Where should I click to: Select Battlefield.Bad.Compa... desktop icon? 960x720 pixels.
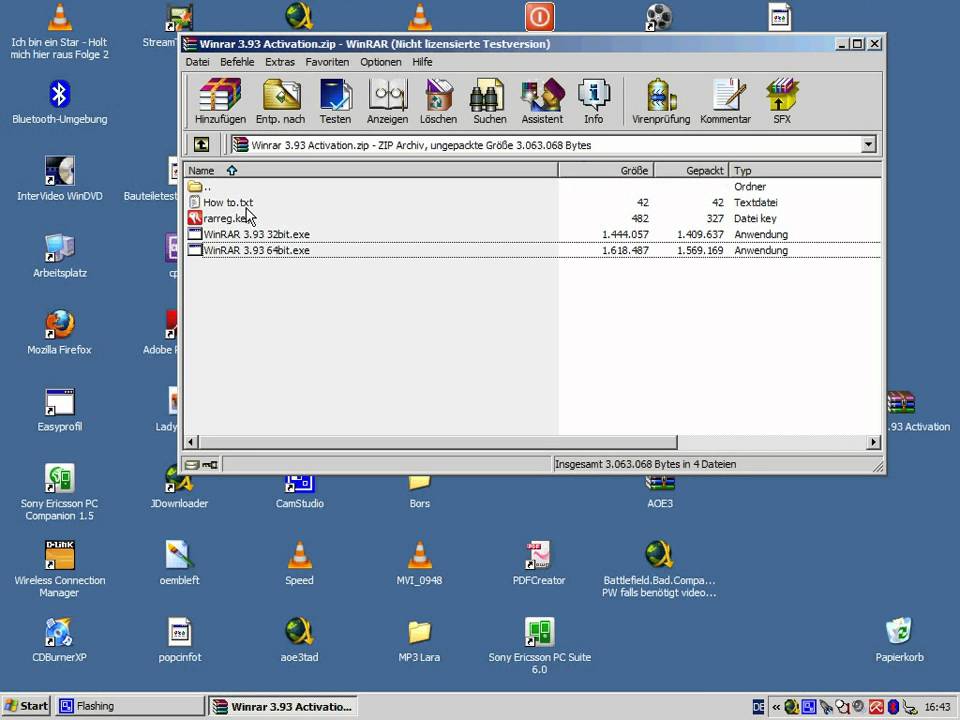659,569
